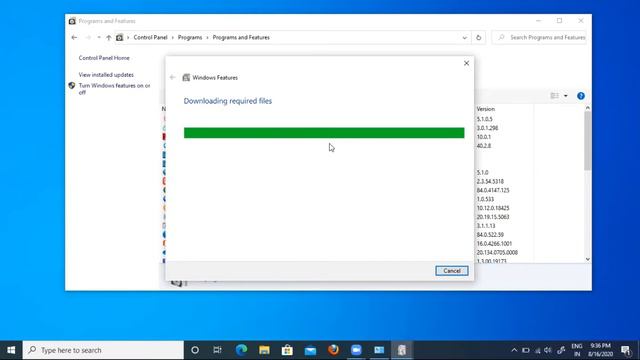
Task: Click the back arrow in Windows Features dialog
Action: (172, 77)
